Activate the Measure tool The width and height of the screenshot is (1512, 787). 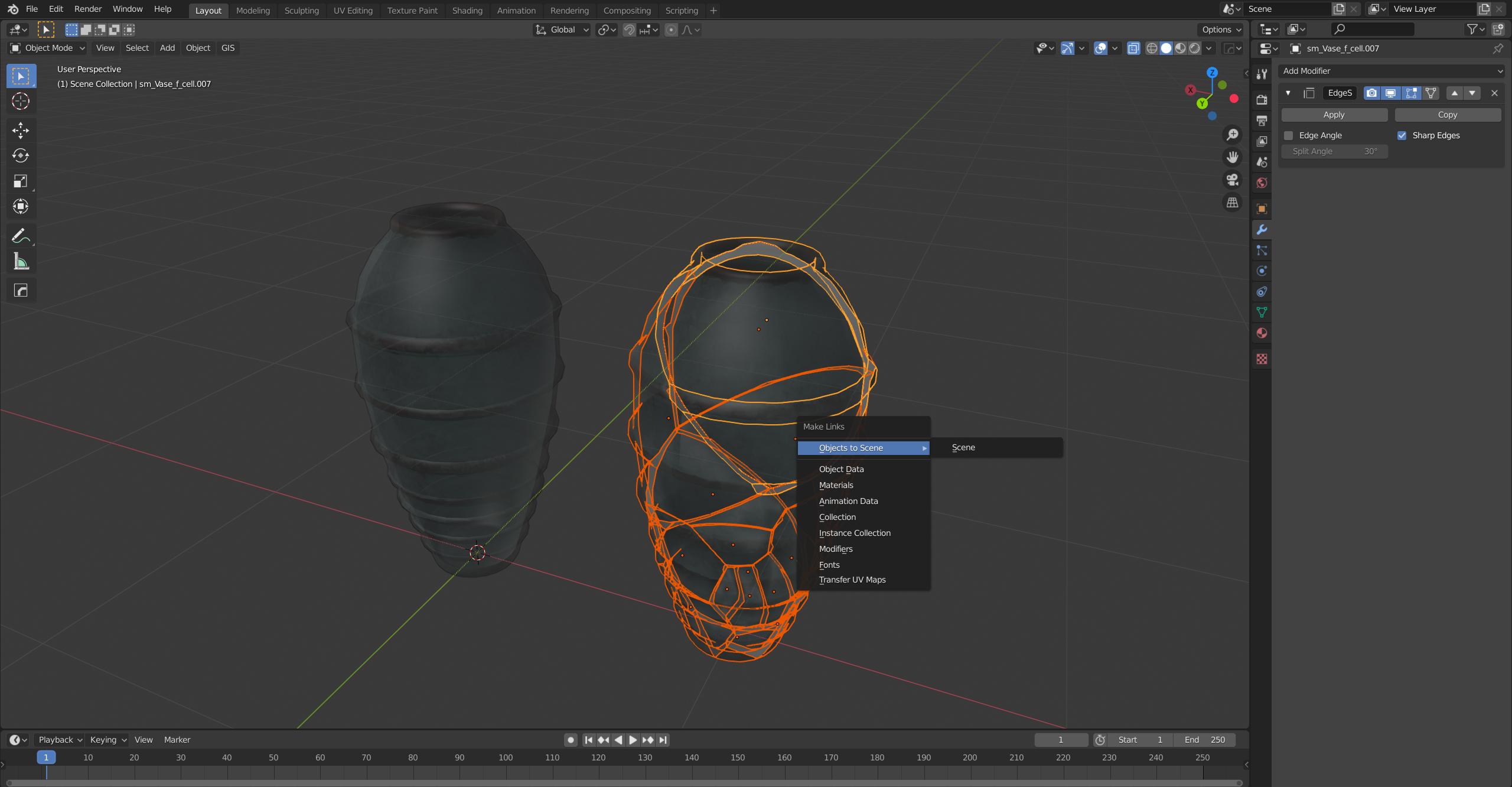(x=21, y=262)
